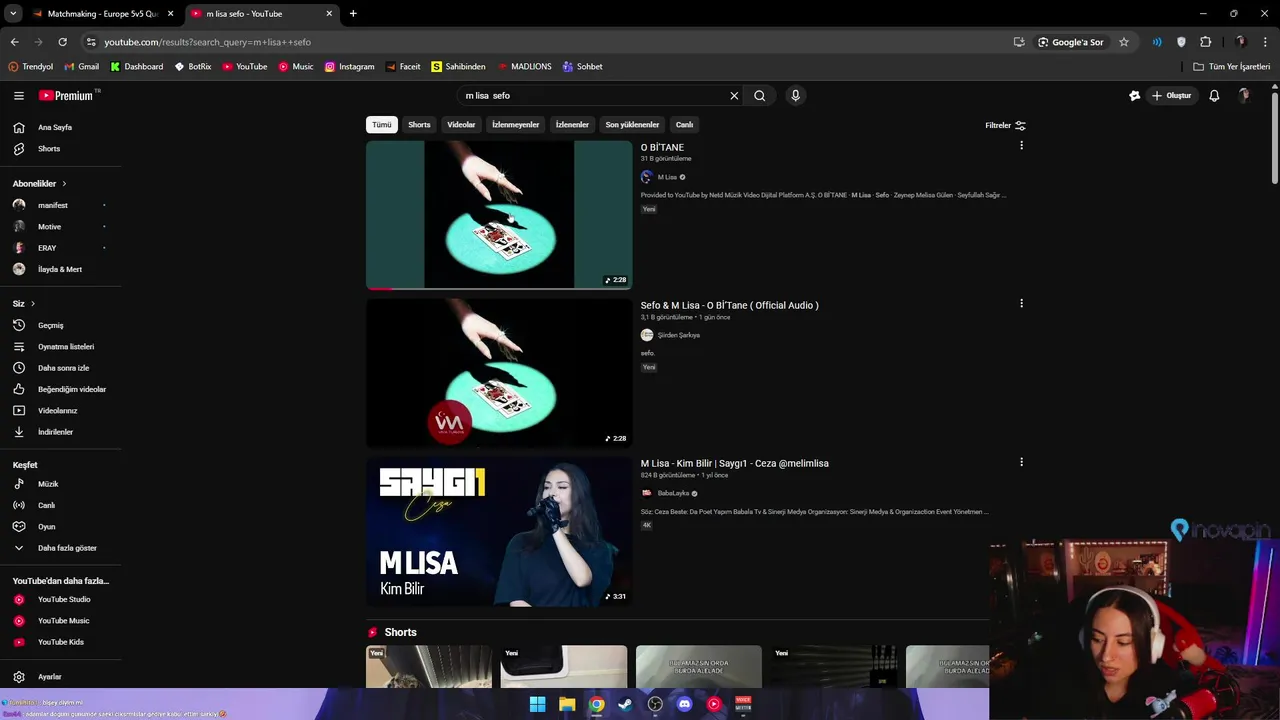Image resolution: width=1280 pixels, height=720 pixels.
Task: Open the YouTube hamburger guide menu
Action: click(18, 96)
